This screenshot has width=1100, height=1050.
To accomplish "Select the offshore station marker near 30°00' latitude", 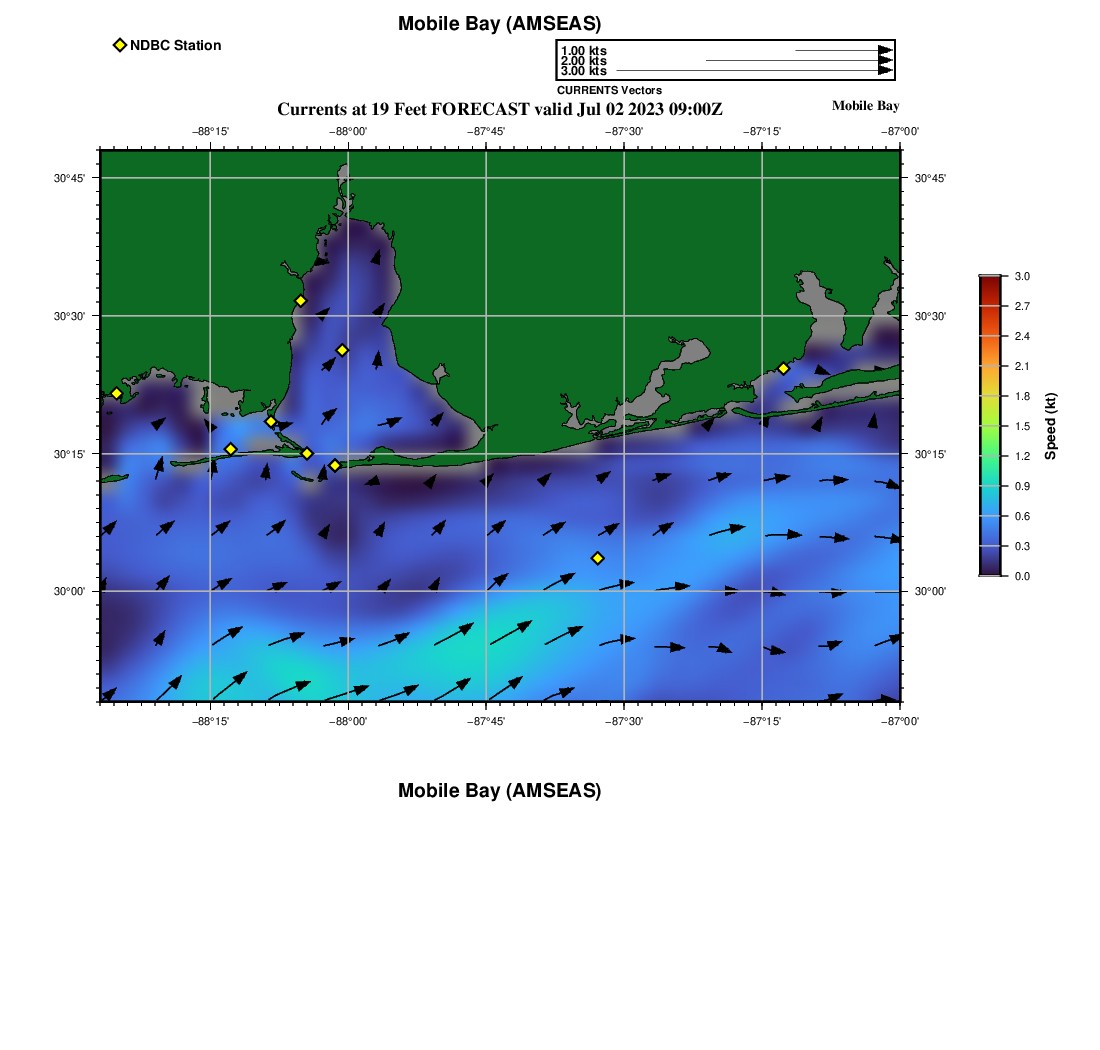I will tap(598, 558).
